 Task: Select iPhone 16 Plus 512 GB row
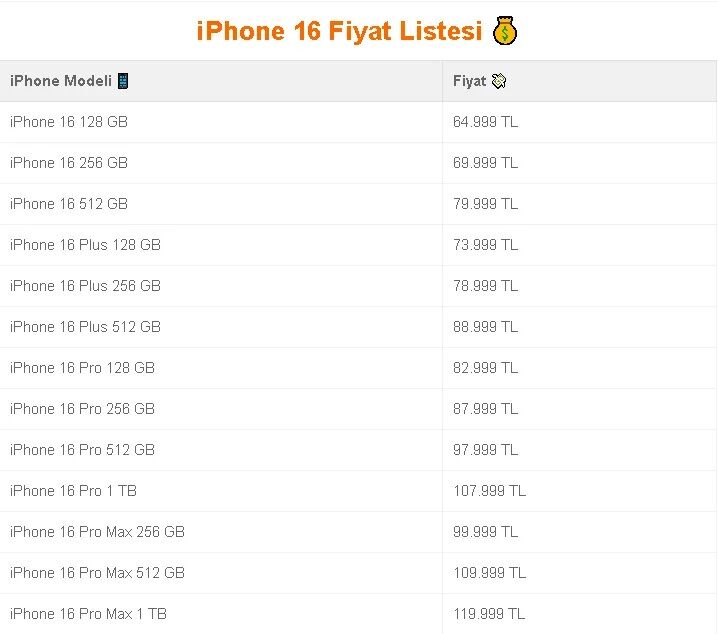[x=358, y=327]
